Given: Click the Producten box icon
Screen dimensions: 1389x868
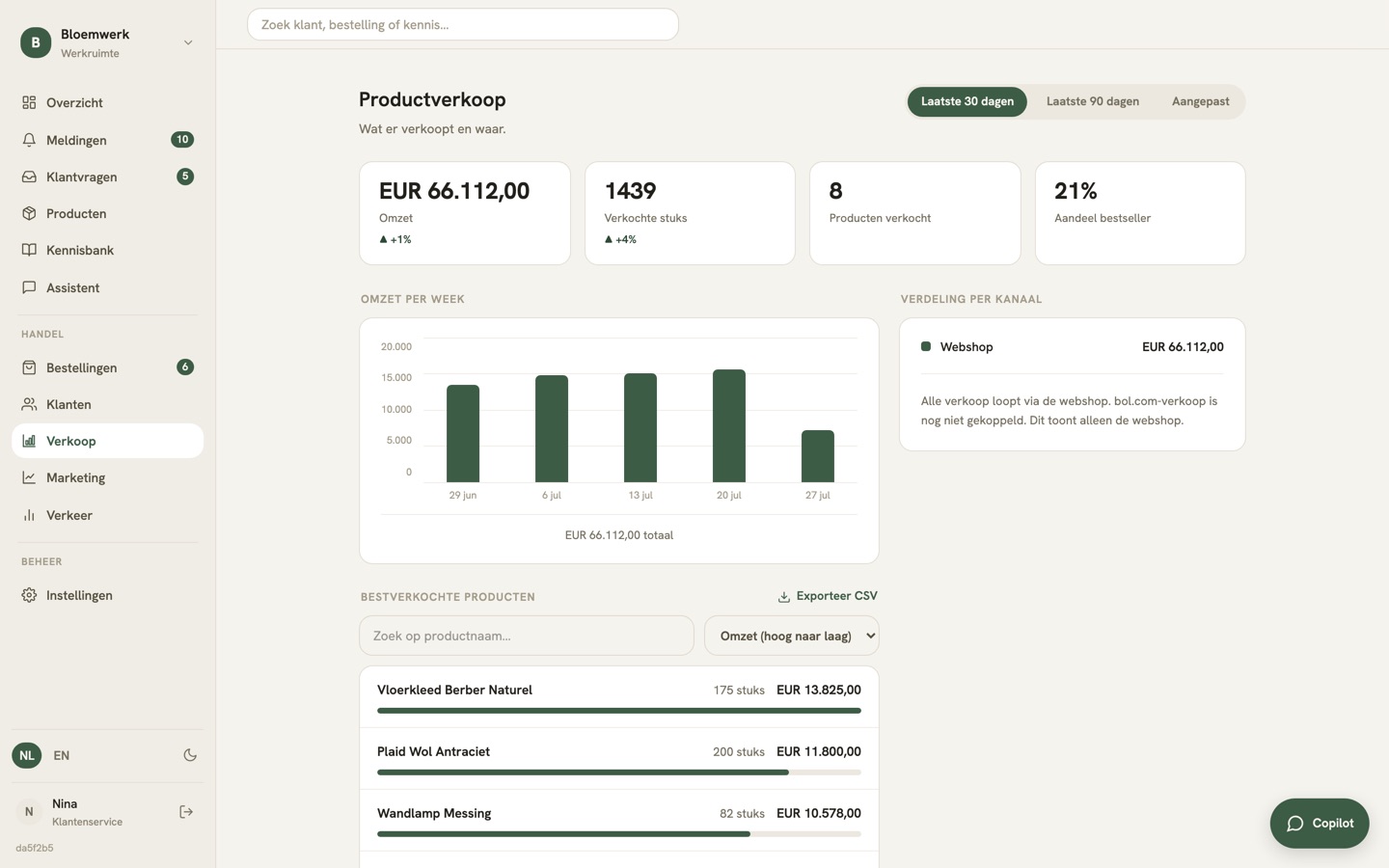Looking at the screenshot, I should point(29,213).
